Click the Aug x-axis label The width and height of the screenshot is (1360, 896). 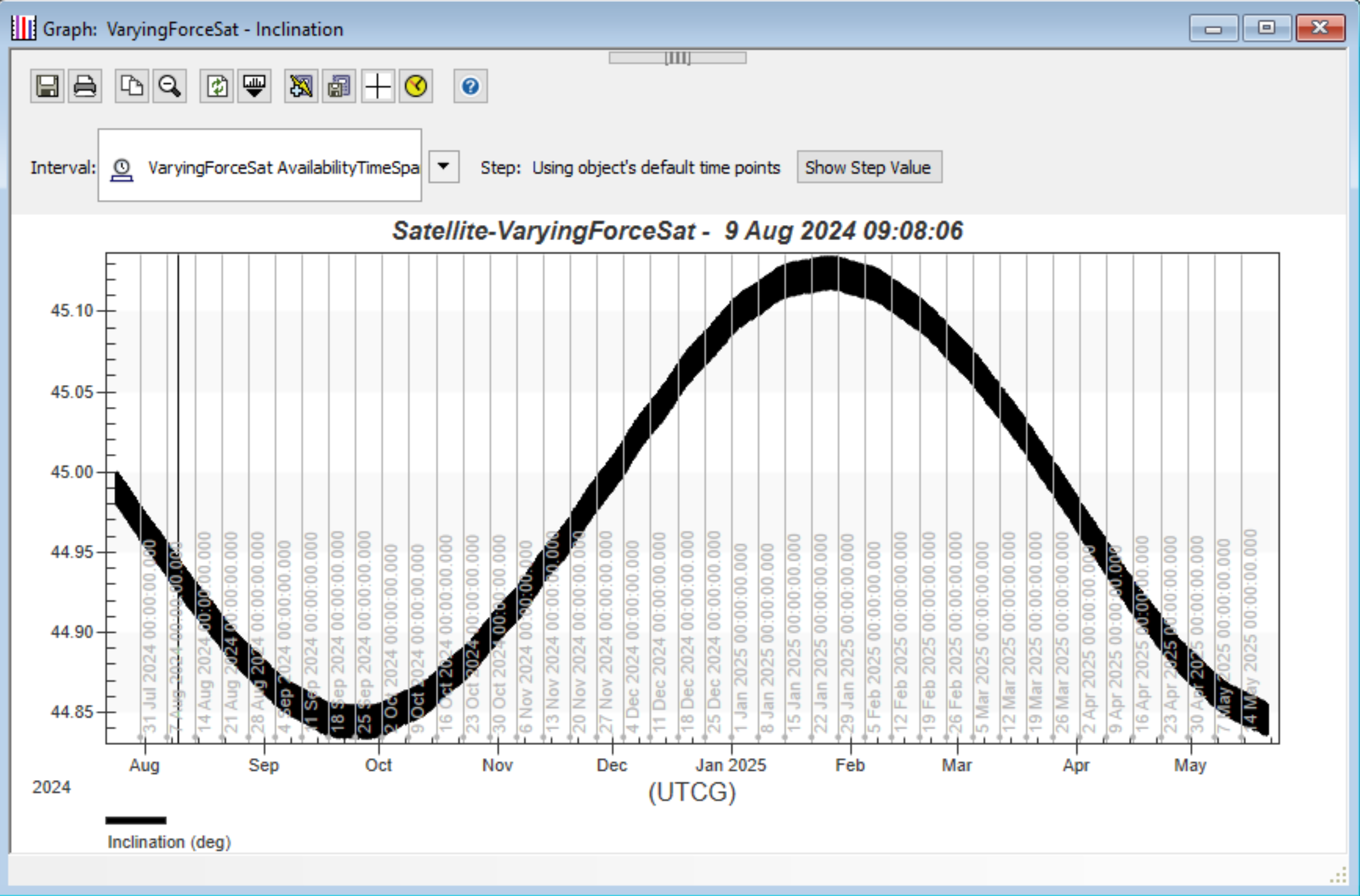click(144, 766)
